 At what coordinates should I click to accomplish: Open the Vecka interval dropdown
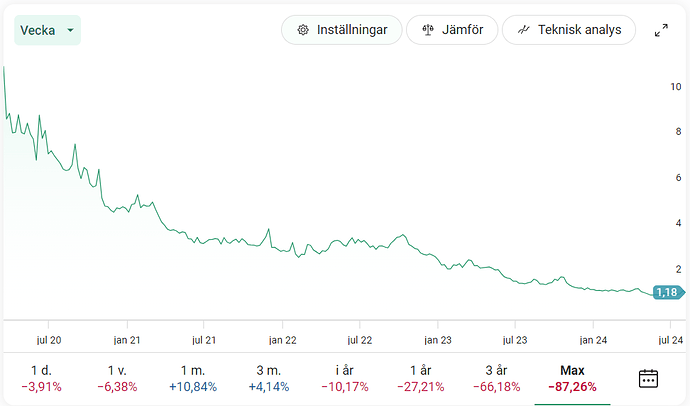pyautogui.click(x=47, y=30)
